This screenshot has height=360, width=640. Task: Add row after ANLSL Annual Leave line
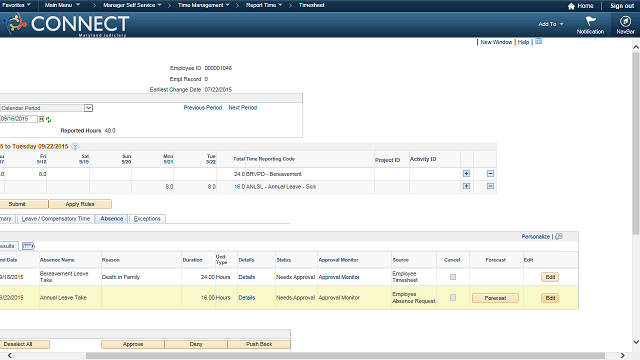[466, 186]
